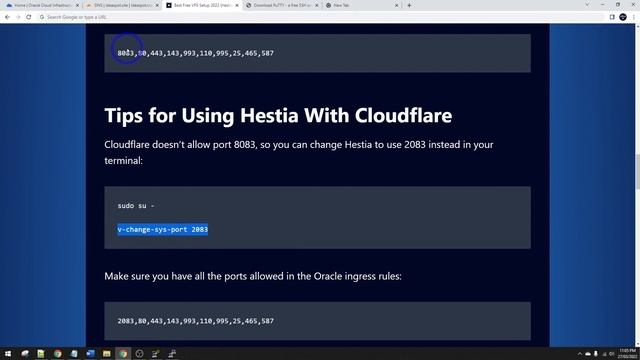This screenshot has height=360, width=640.
Task: Click the microphone icon in system tray
Action: click(x=596, y=354)
